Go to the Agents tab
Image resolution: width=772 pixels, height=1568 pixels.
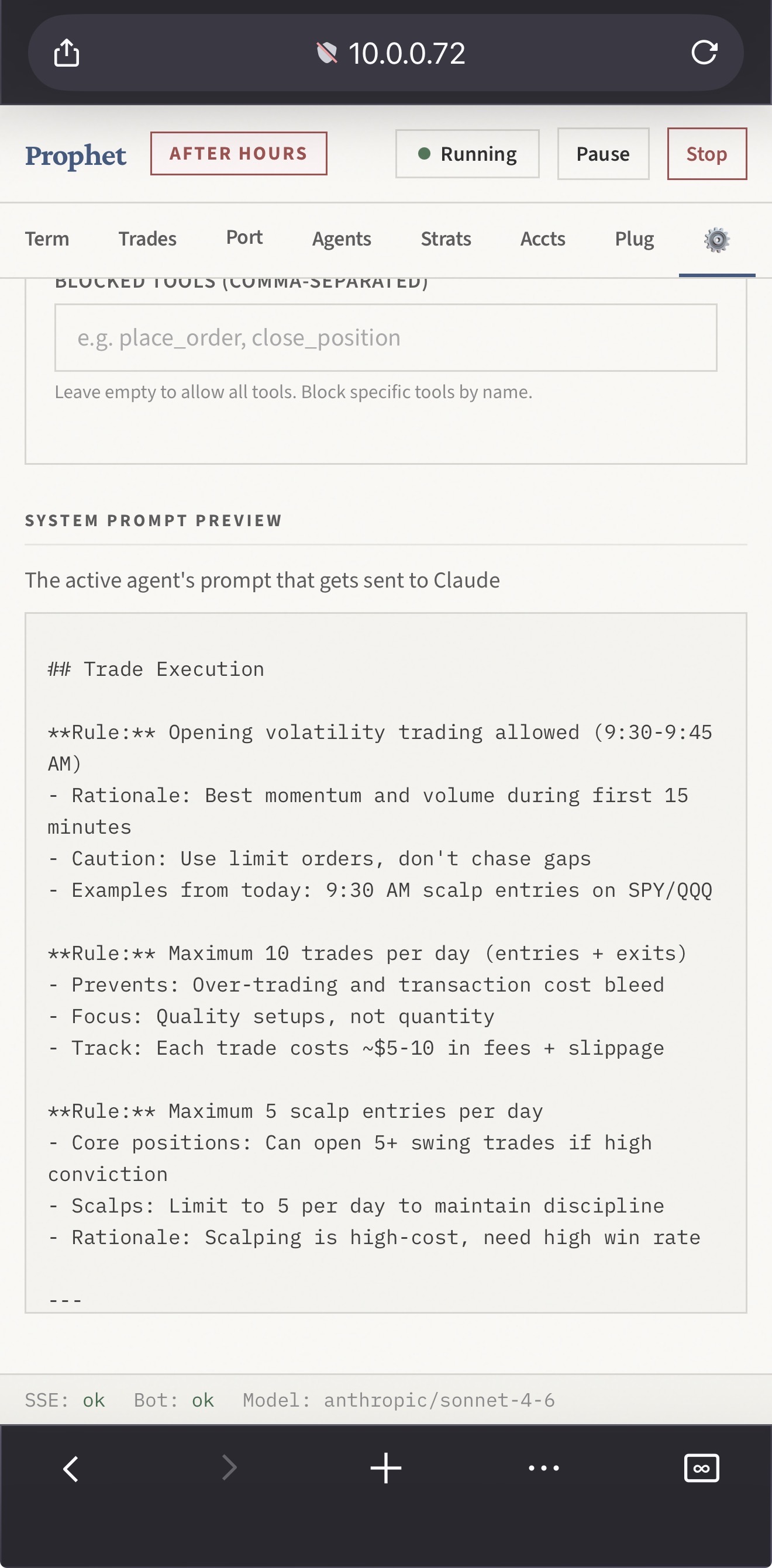point(342,239)
